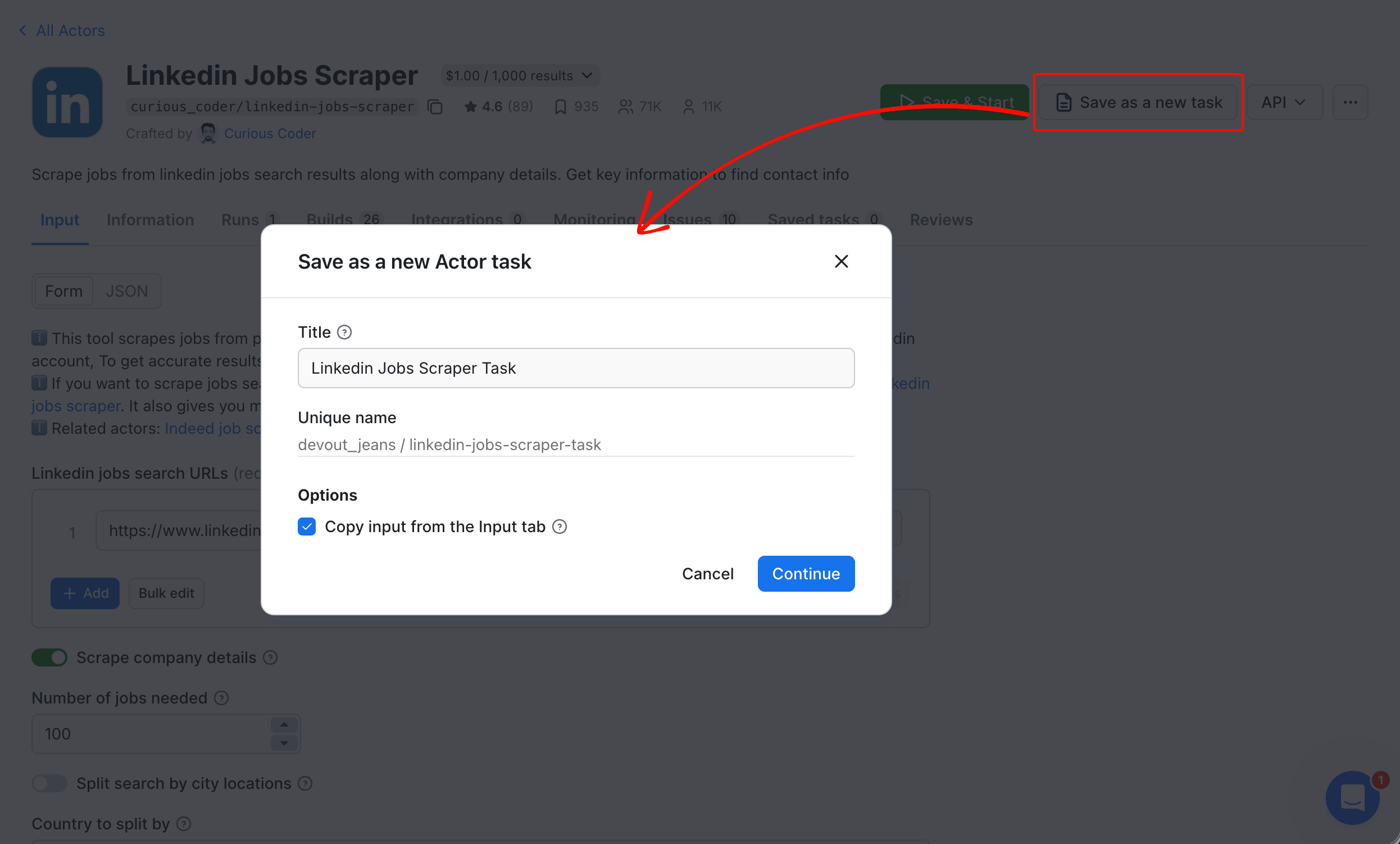
Task: Switch to the Runs tab
Action: coord(250,220)
